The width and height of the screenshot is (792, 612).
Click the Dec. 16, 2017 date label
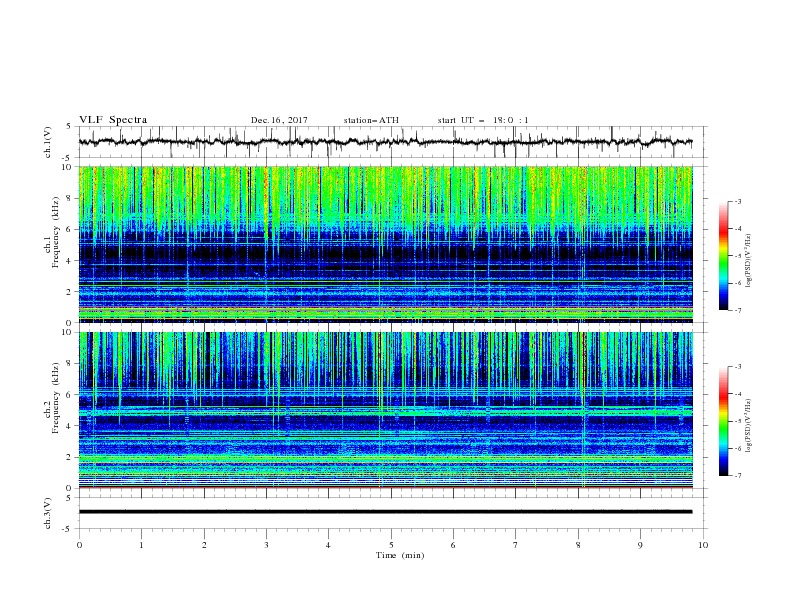pos(279,120)
